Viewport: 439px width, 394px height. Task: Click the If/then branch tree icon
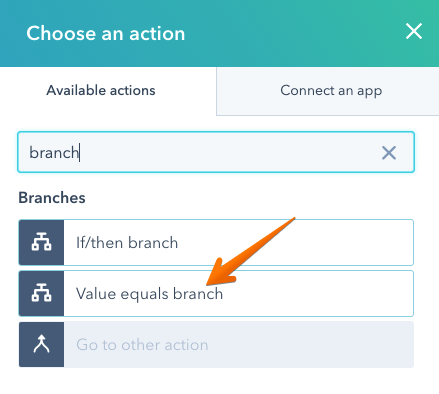(x=41, y=242)
